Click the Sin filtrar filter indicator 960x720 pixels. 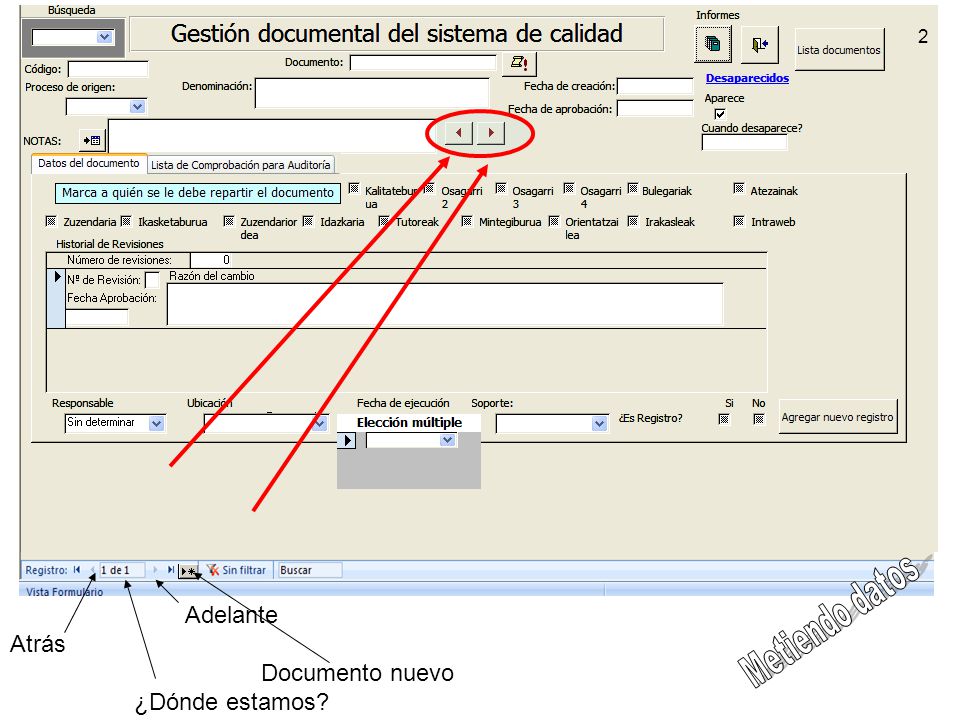[236, 570]
